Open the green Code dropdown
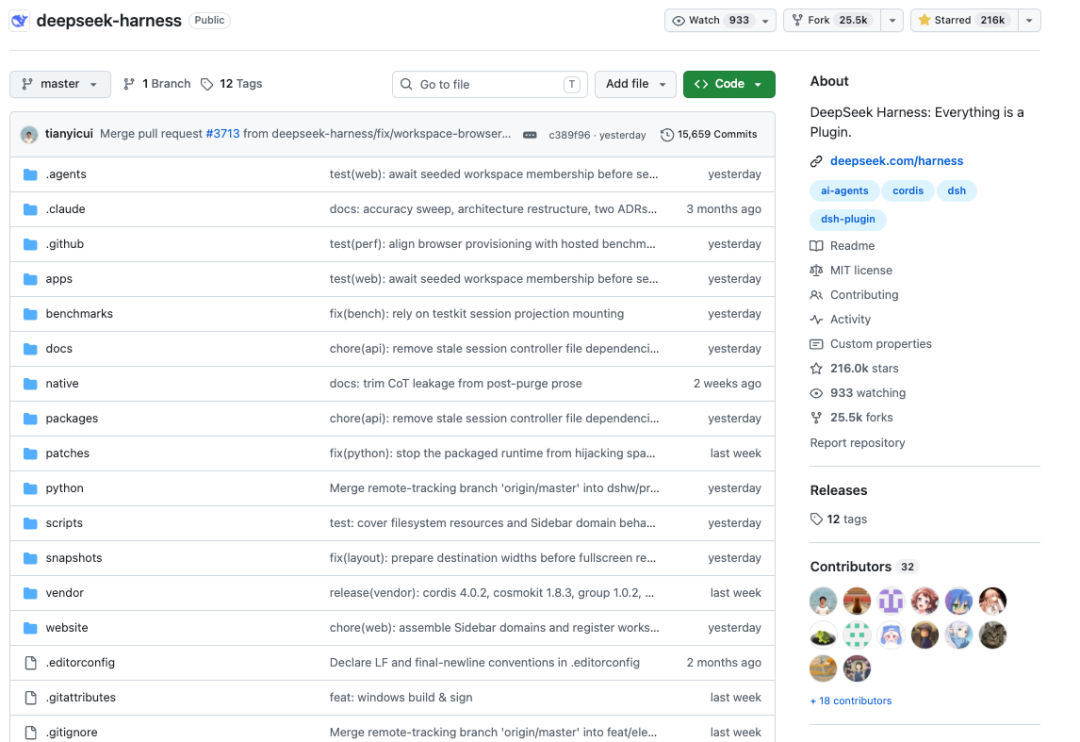Viewport: 1080px width, 742px height. (x=729, y=84)
